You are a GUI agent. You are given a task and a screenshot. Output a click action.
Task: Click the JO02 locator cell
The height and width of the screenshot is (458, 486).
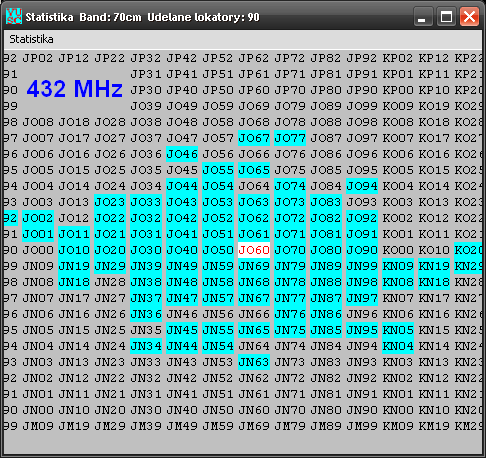[38, 218]
